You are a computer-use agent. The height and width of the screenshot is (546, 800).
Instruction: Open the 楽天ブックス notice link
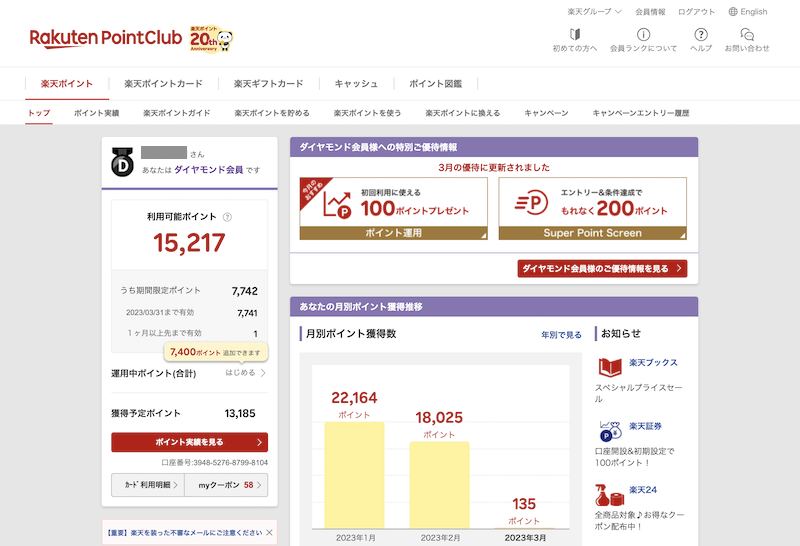(653, 362)
